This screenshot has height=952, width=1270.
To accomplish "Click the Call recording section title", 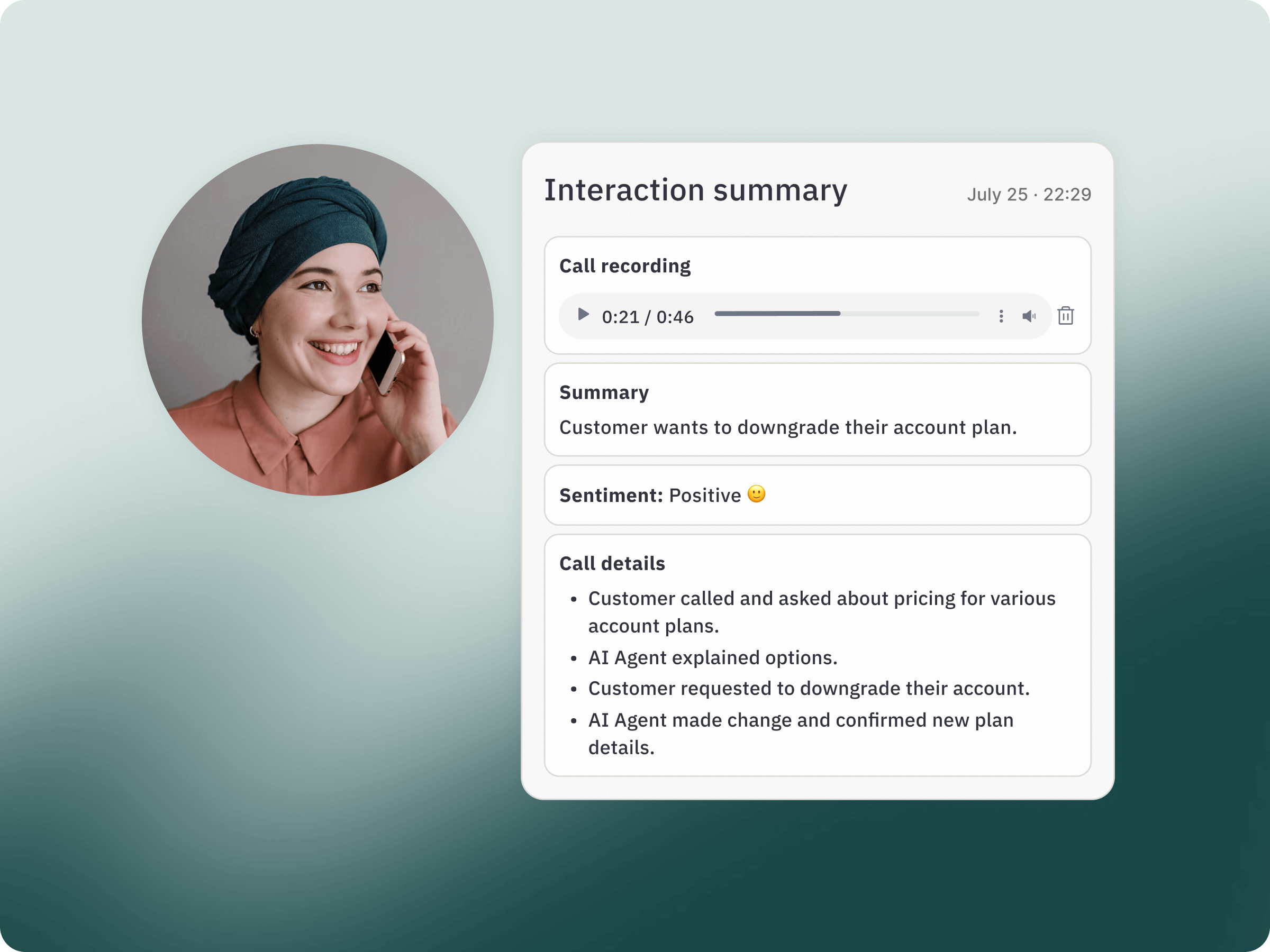I will pyautogui.click(x=624, y=266).
